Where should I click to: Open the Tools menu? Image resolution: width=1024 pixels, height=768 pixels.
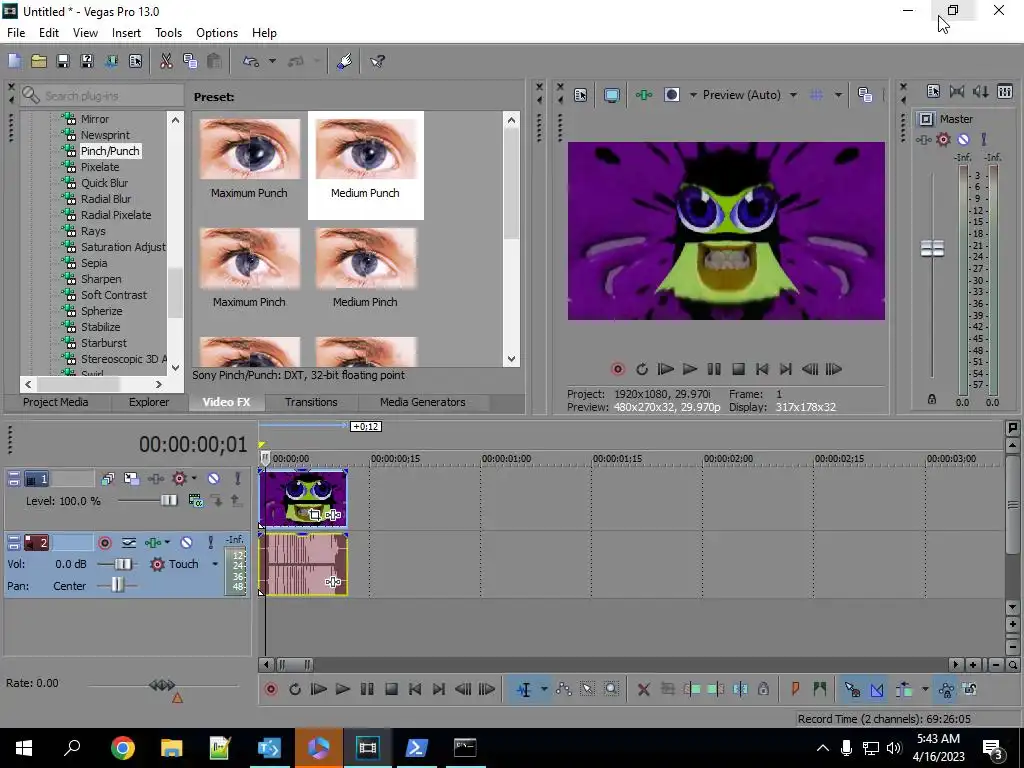[x=168, y=33]
